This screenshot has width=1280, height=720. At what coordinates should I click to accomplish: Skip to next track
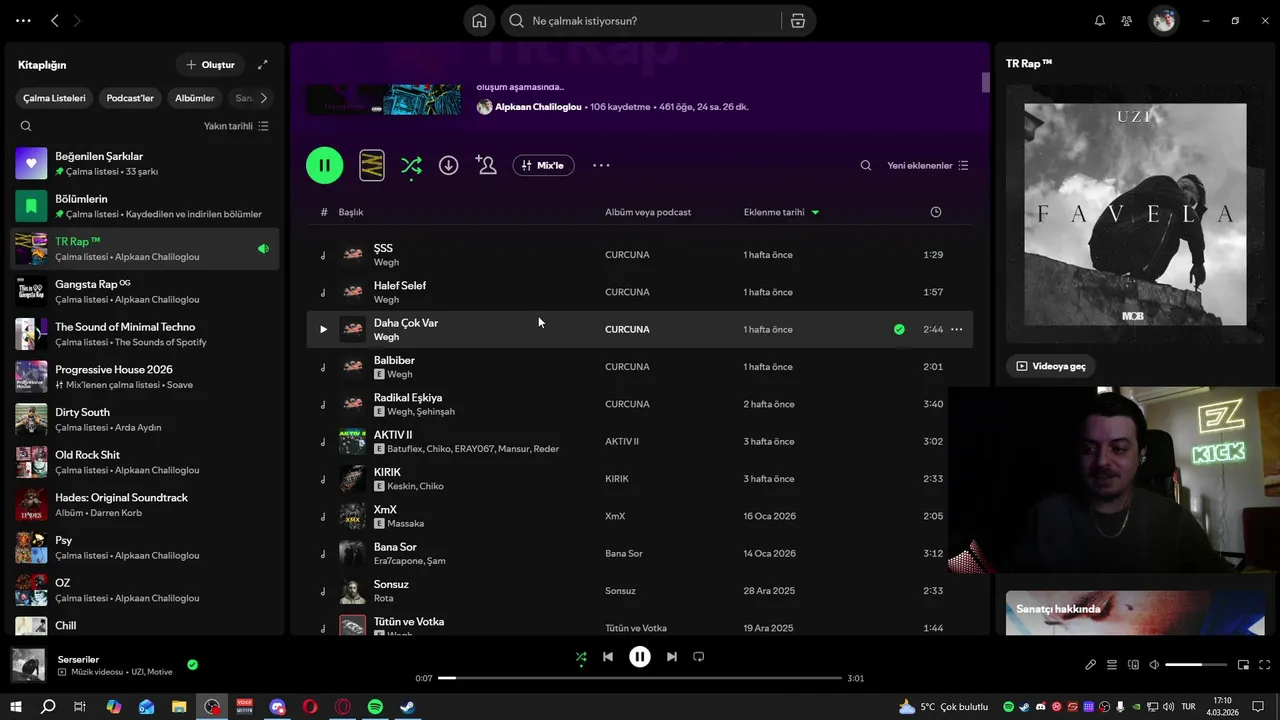(x=672, y=657)
